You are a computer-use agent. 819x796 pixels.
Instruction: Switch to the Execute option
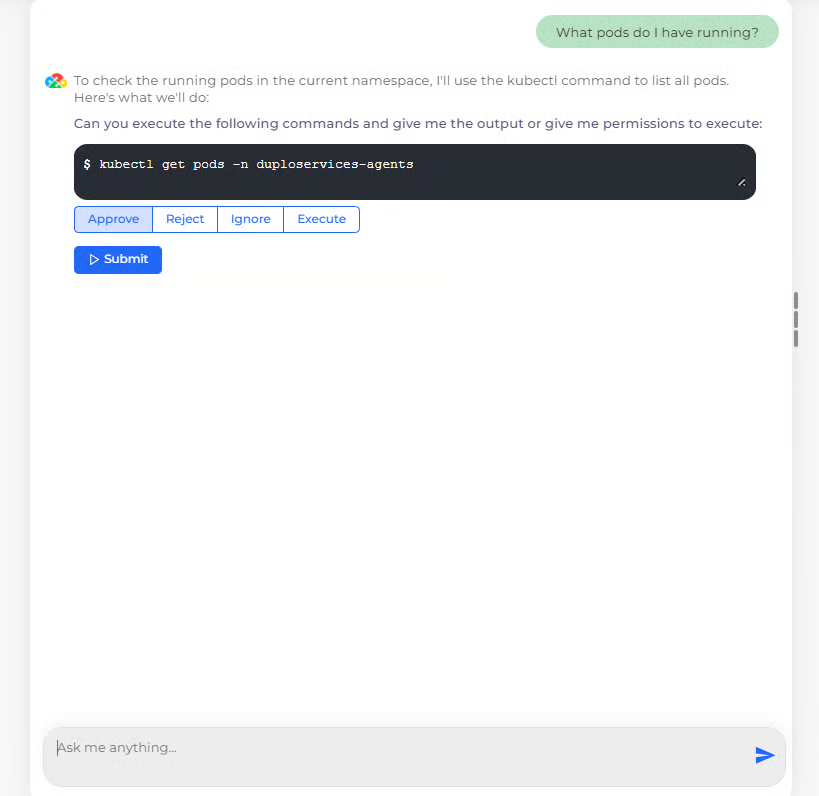pos(321,219)
